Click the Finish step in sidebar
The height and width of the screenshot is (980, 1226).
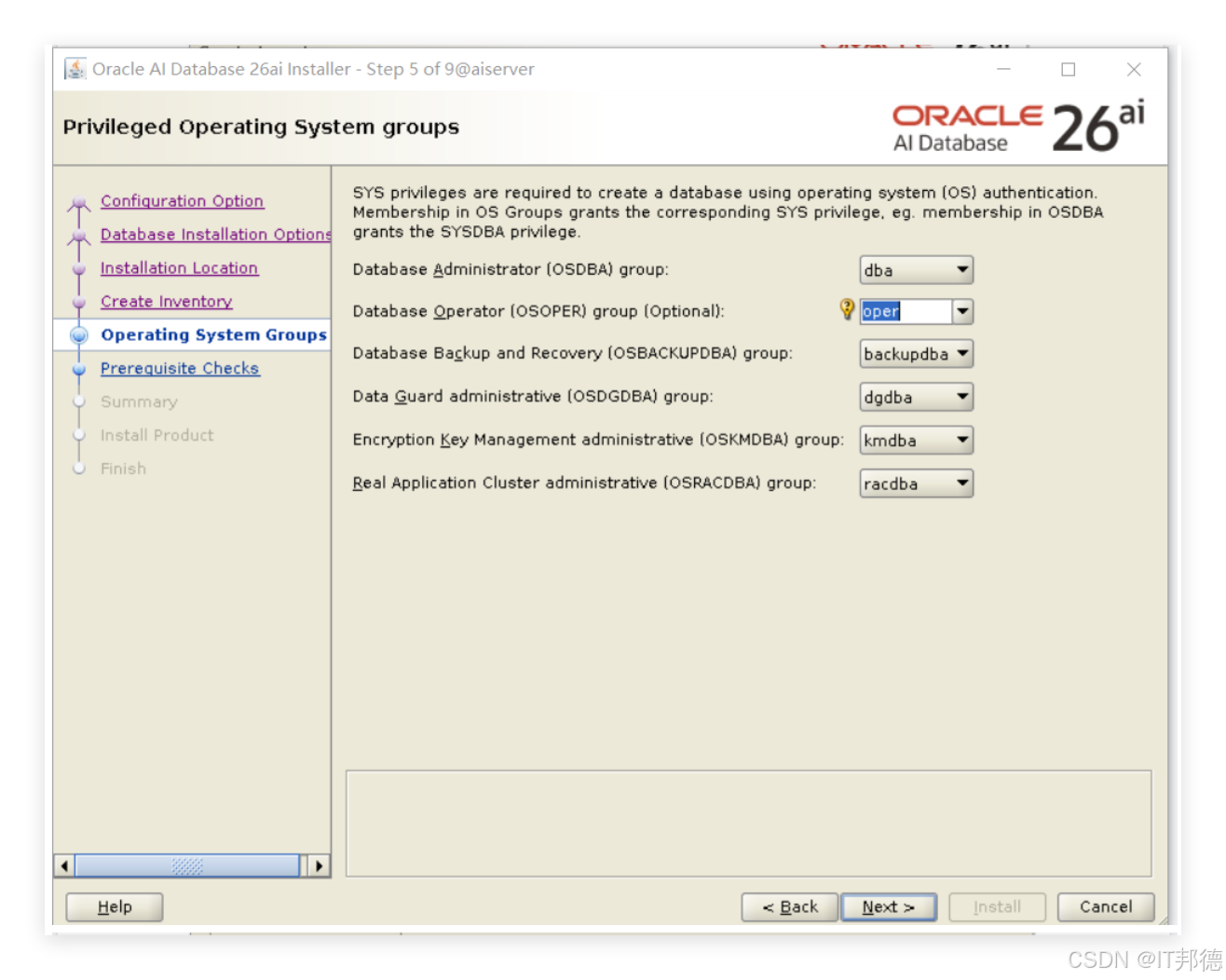(x=123, y=470)
